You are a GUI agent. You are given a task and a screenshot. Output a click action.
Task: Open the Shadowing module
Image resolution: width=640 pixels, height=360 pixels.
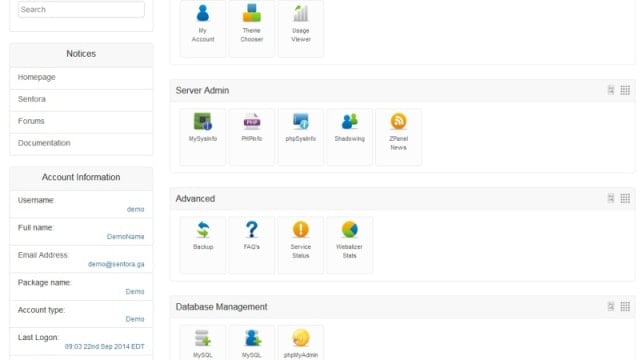pos(349,137)
